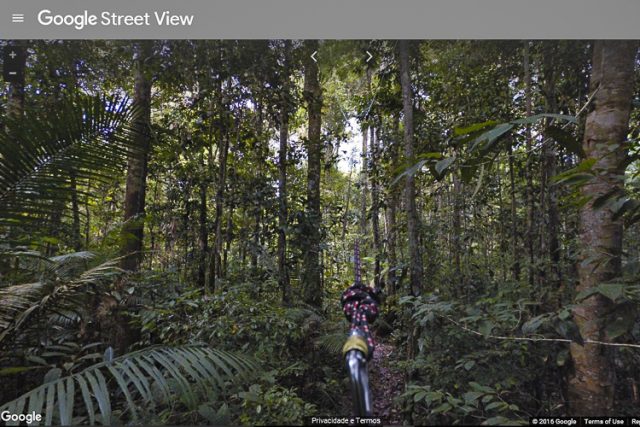Open the Privacidade e Termos link

click(x=346, y=420)
